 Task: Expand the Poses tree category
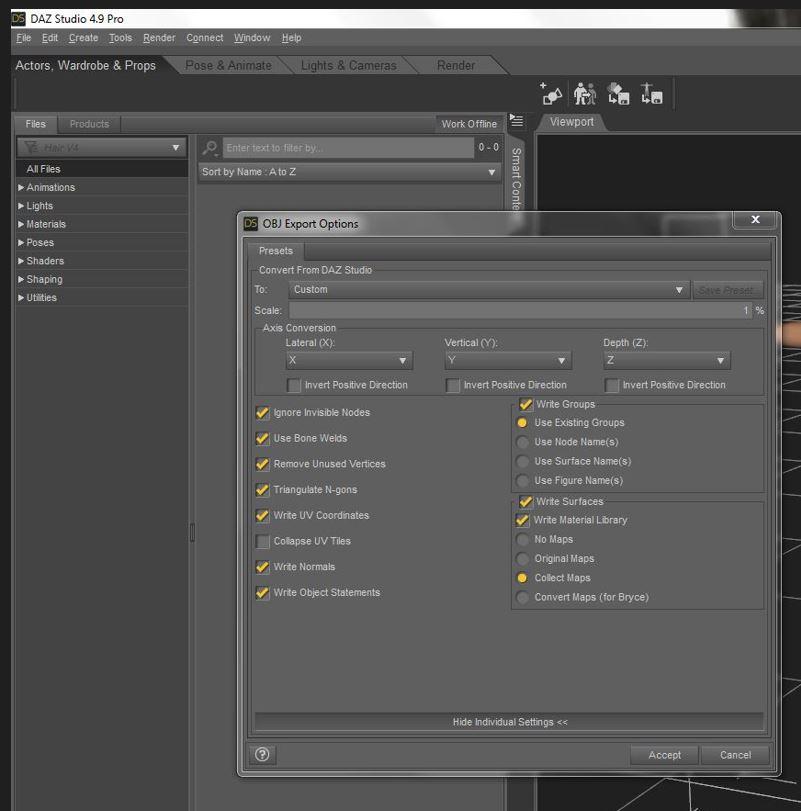pos(21,243)
